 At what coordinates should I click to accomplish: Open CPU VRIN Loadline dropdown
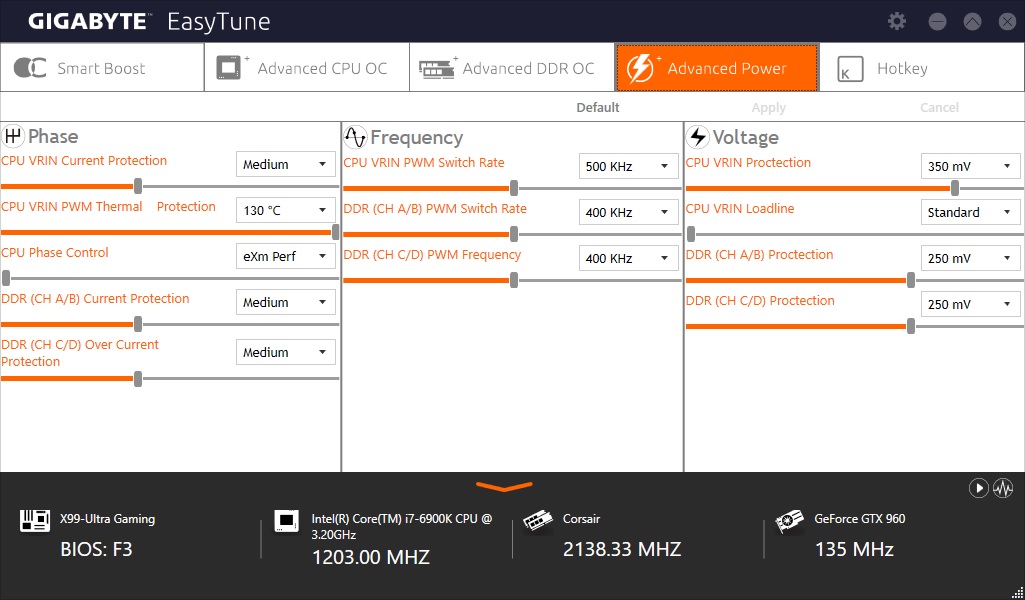point(971,212)
